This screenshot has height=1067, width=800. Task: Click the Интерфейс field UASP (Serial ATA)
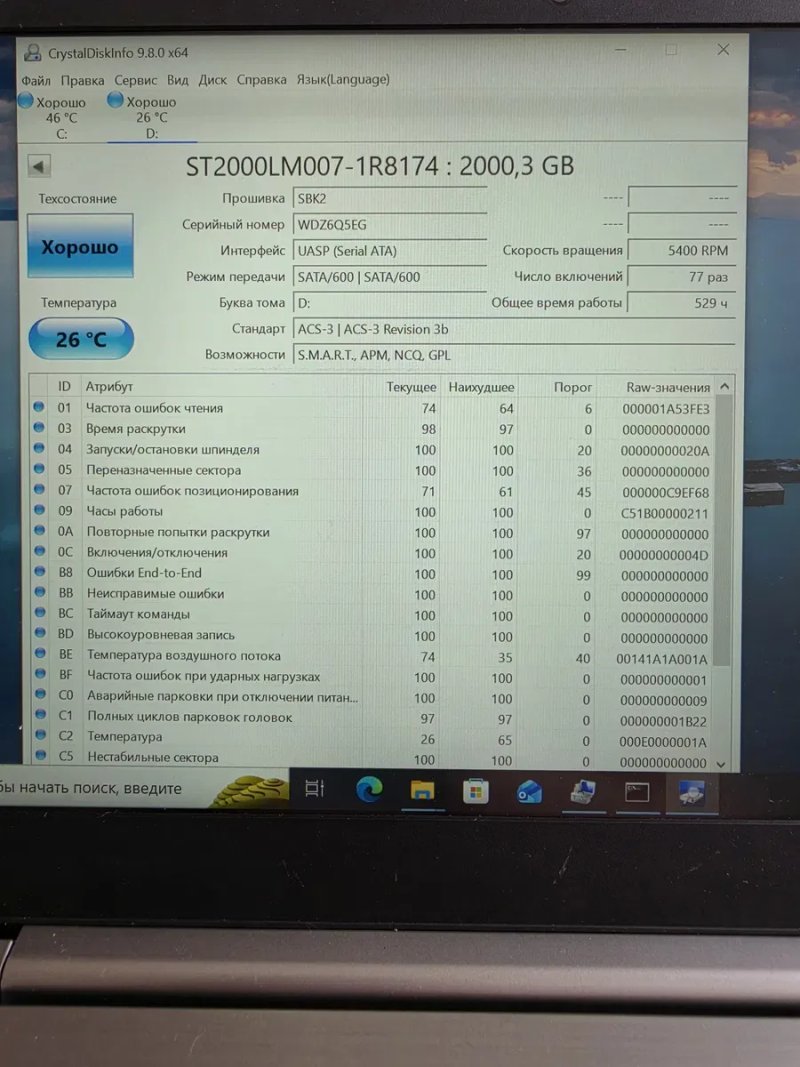tap(389, 250)
